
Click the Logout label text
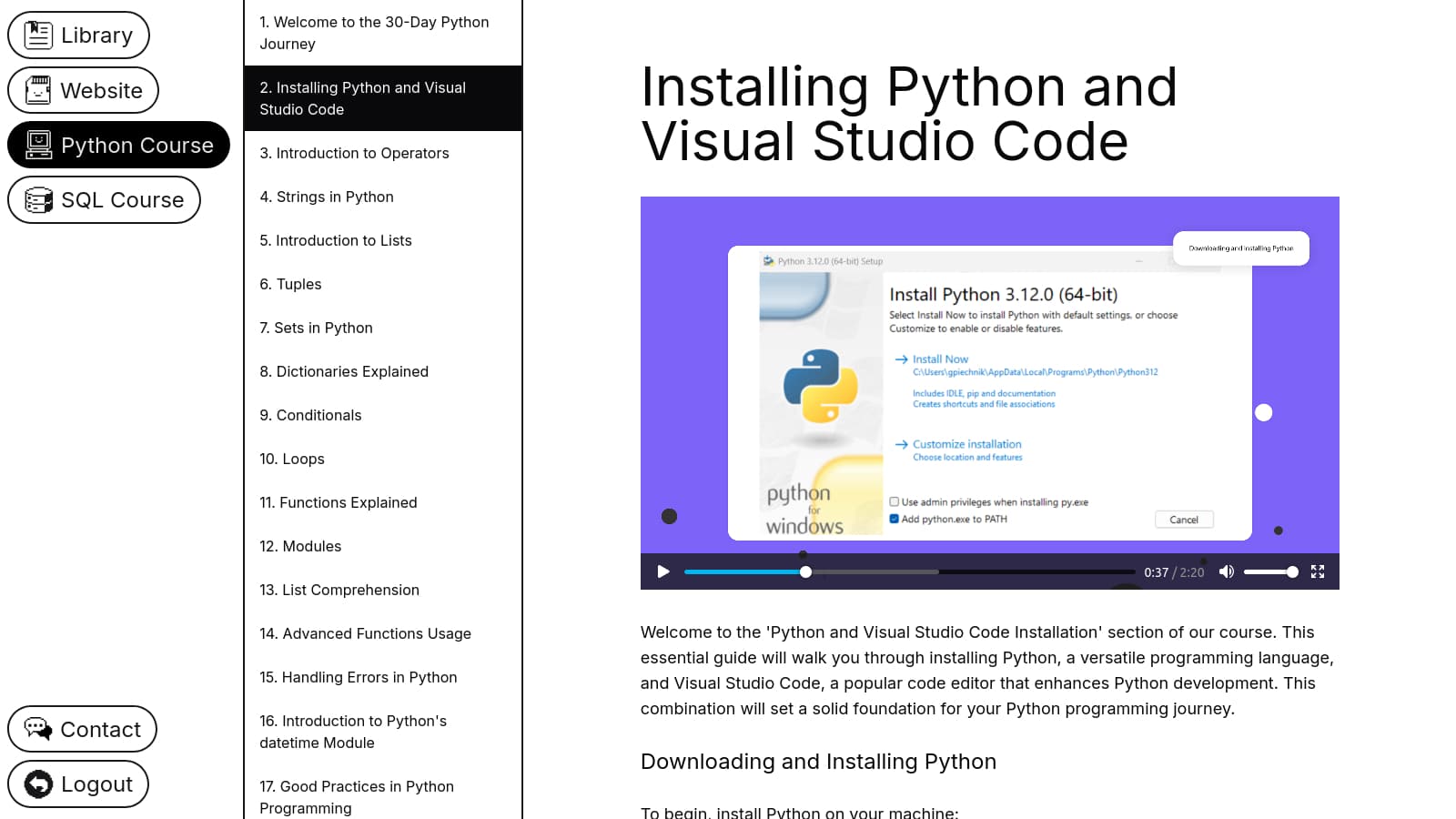pyautogui.click(x=96, y=784)
